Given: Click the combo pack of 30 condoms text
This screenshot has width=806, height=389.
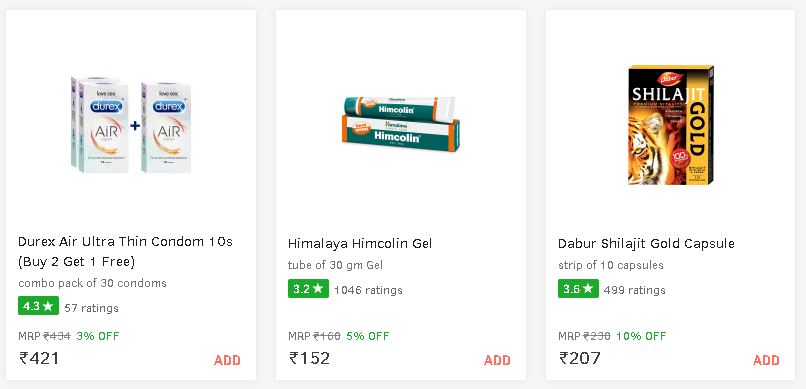Looking at the screenshot, I should click(x=93, y=283).
